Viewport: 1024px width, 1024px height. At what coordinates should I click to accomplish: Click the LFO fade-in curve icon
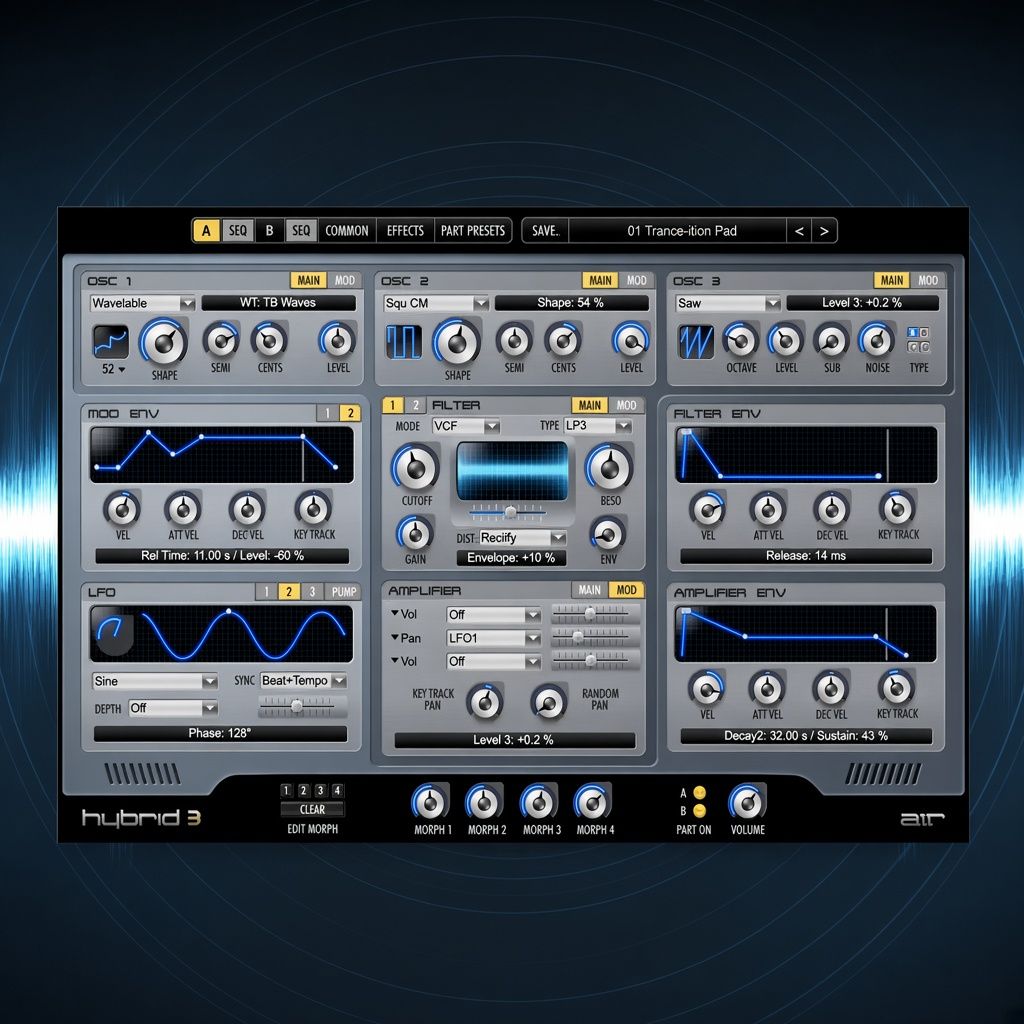pyautogui.click(x=112, y=631)
